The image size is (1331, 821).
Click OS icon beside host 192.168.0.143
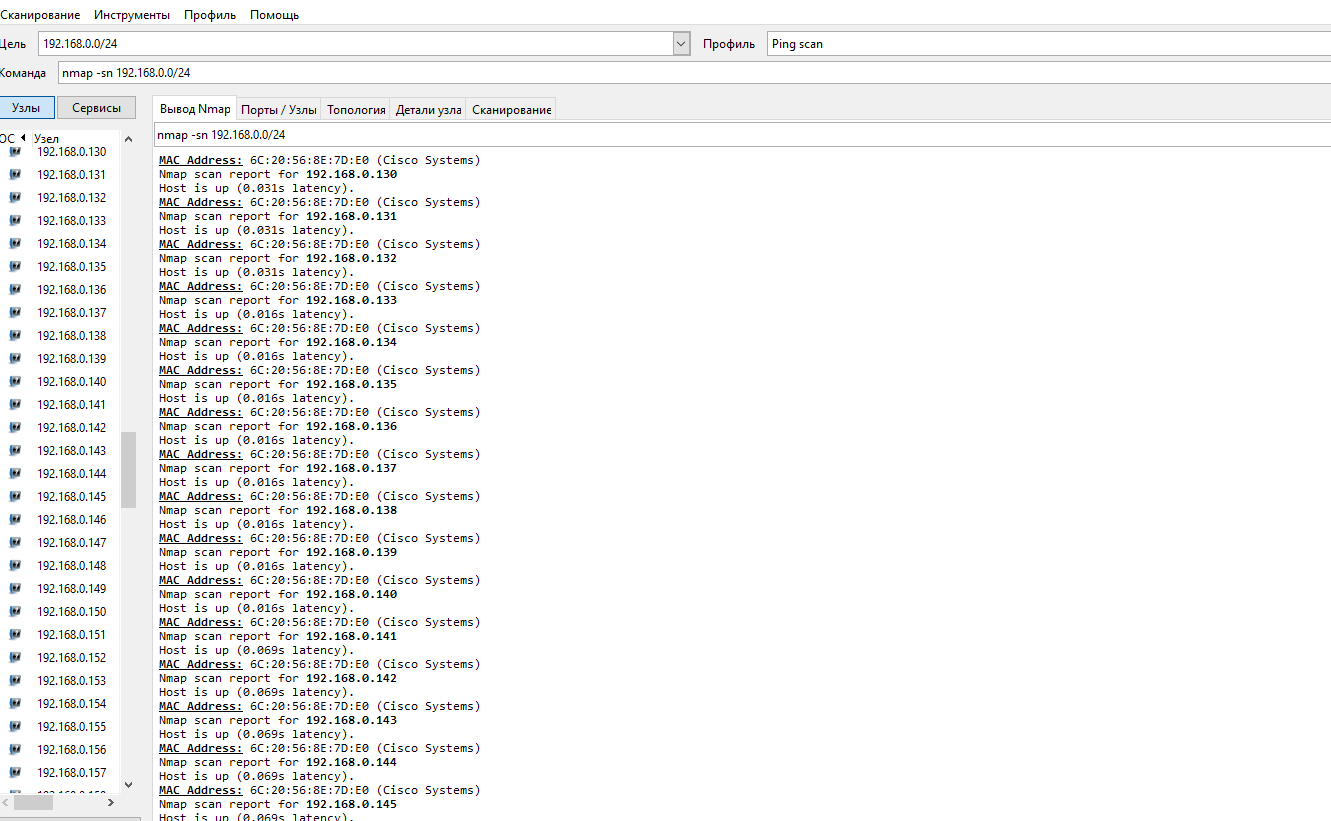click(x=15, y=451)
